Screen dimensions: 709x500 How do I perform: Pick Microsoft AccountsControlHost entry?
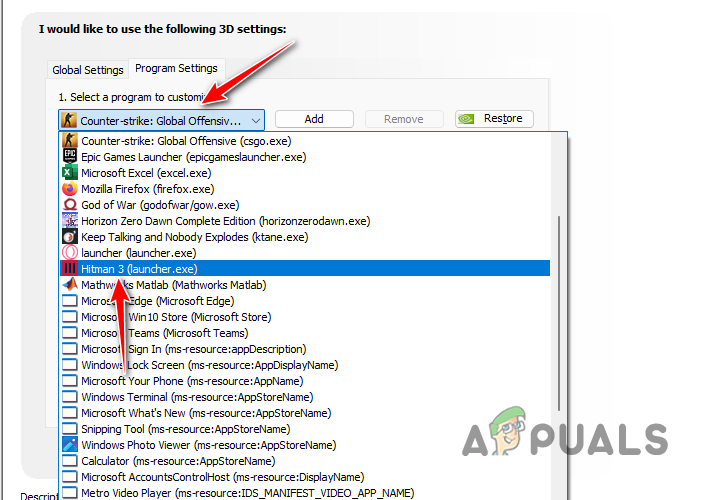[305, 477]
